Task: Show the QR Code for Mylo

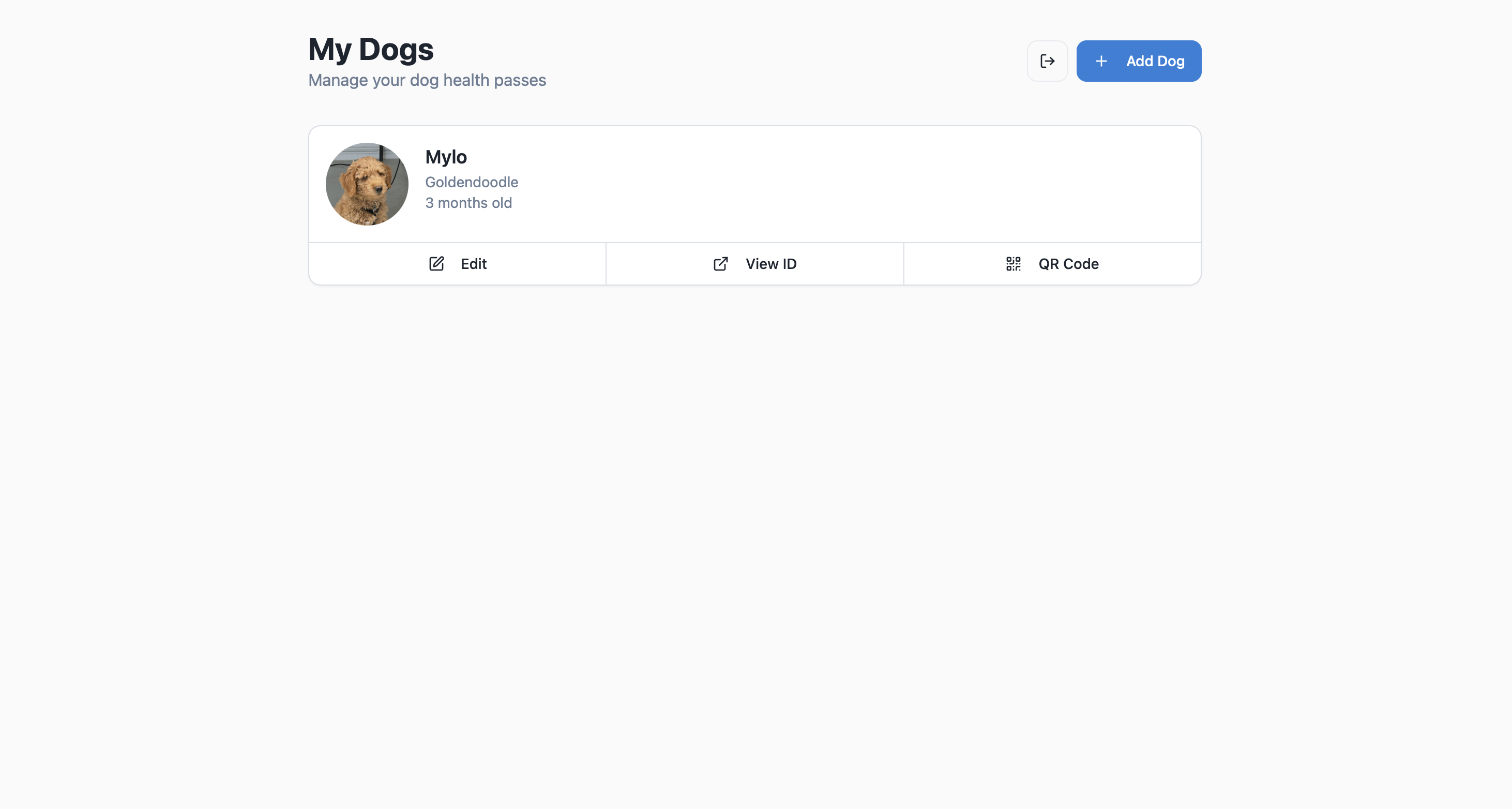Action: coord(1052,264)
